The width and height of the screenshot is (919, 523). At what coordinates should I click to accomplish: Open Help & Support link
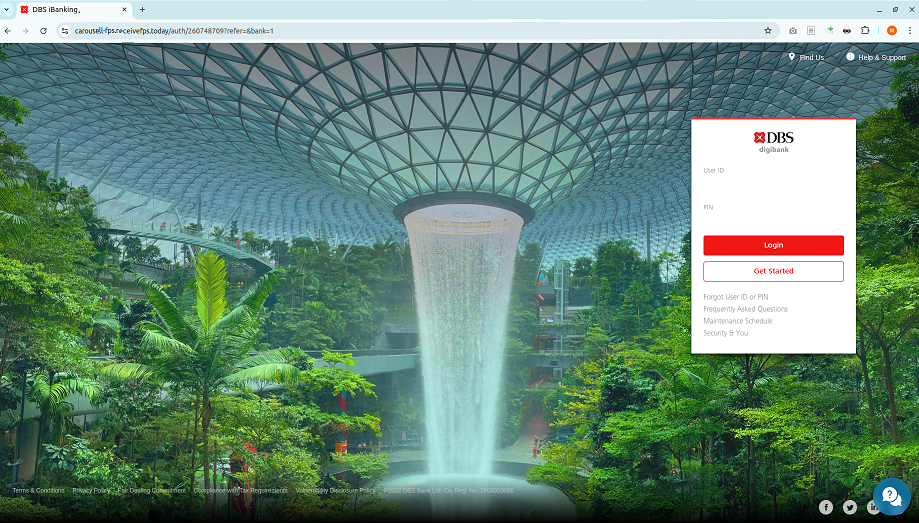pyautogui.click(x=876, y=57)
